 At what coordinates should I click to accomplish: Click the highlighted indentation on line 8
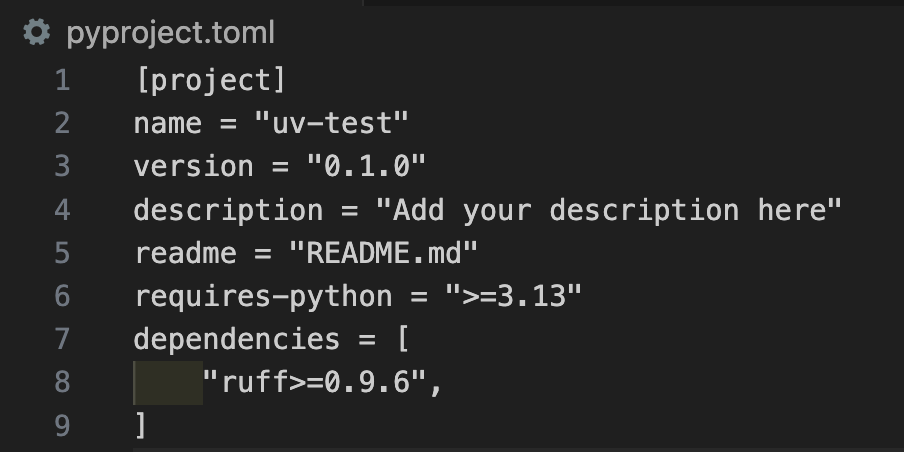(x=168, y=383)
